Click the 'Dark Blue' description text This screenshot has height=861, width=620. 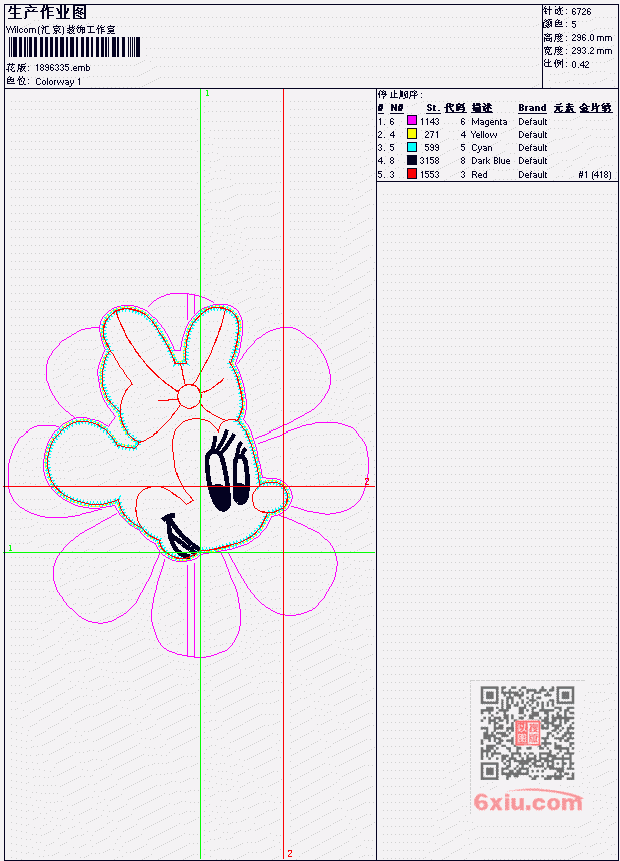point(490,161)
